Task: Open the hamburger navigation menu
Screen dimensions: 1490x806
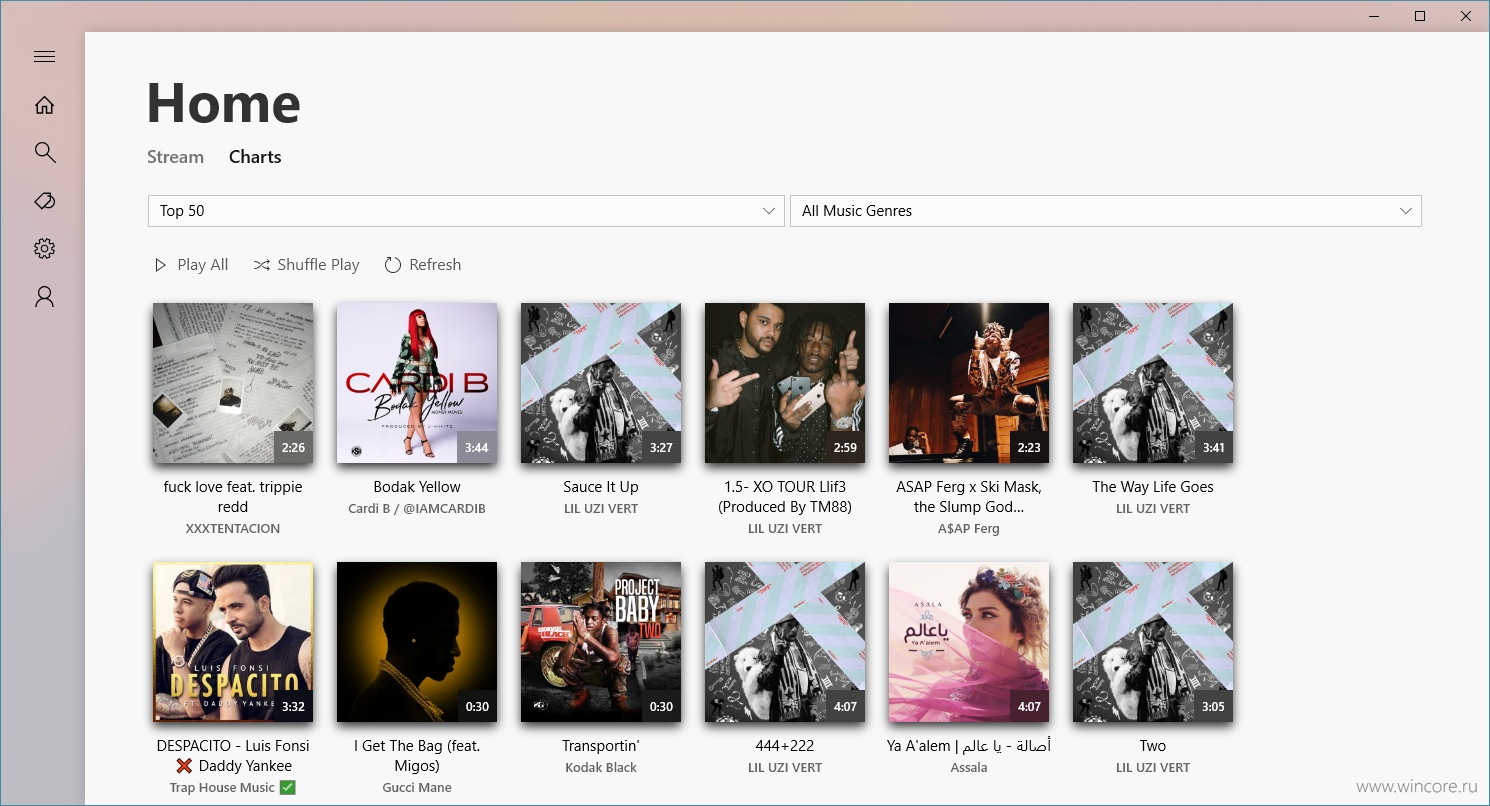Action: 44,57
